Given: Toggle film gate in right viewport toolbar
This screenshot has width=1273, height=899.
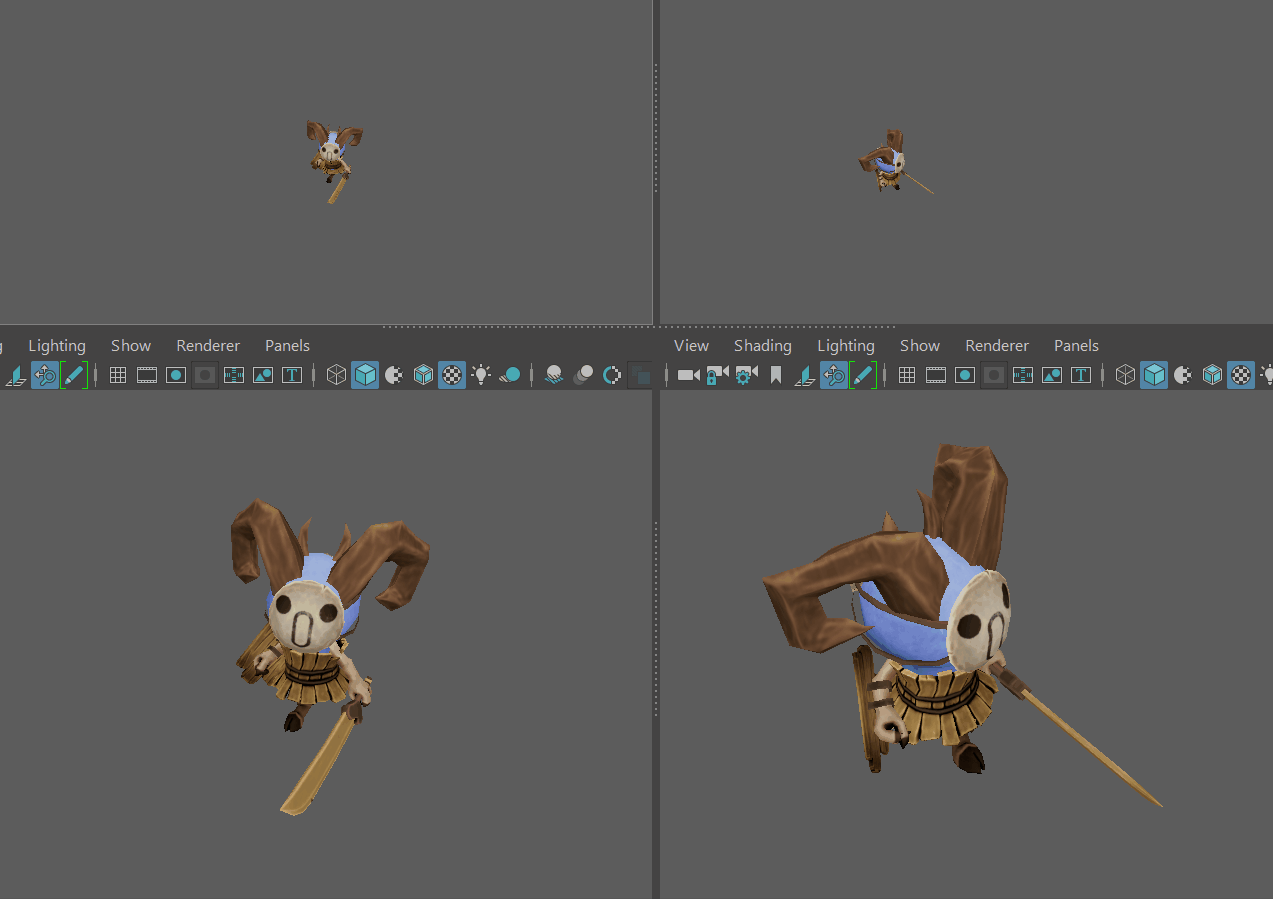Looking at the screenshot, I should (x=936, y=376).
